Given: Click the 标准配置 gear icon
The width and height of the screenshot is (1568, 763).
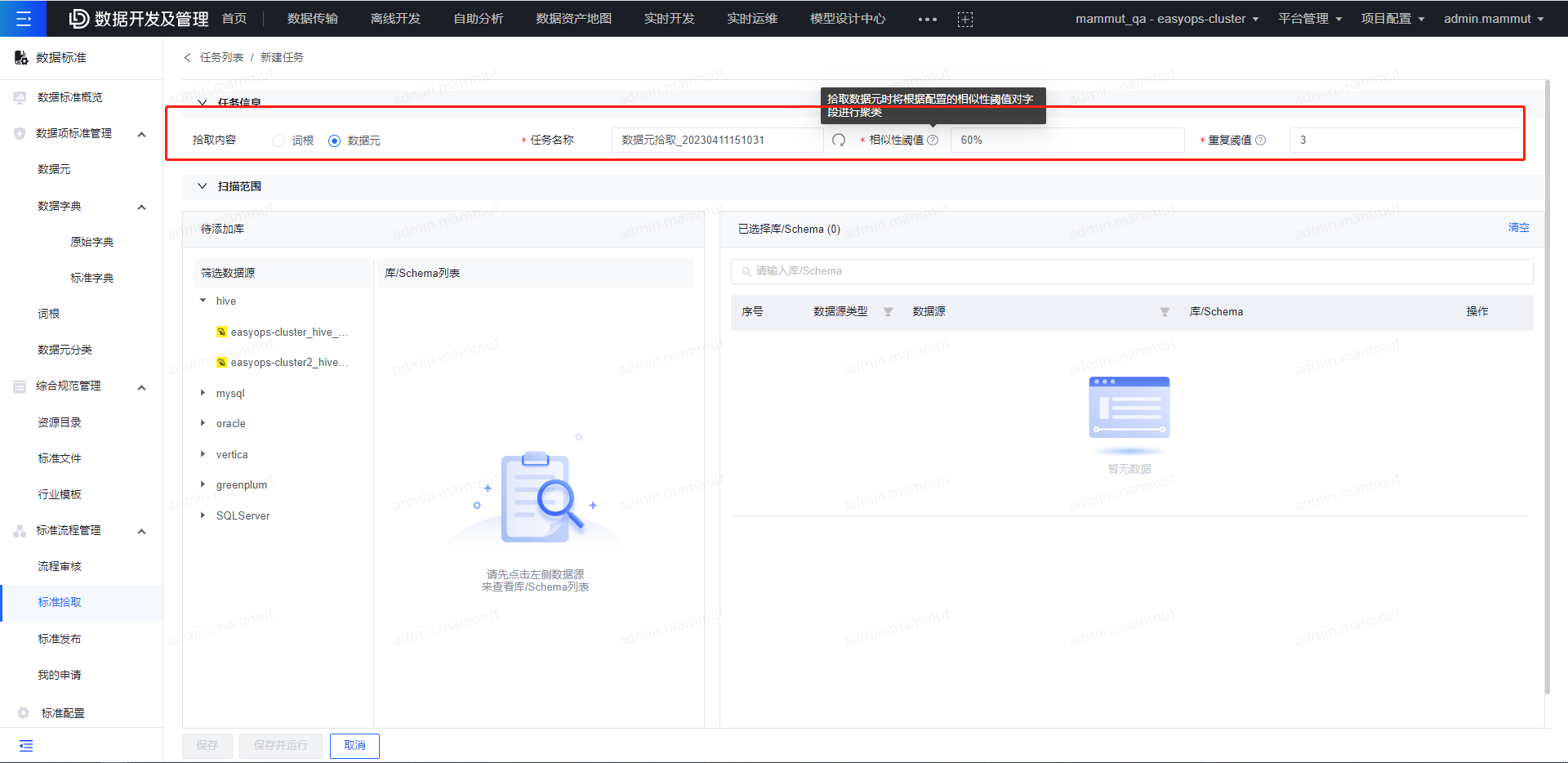Looking at the screenshot, I should (23, 712).
